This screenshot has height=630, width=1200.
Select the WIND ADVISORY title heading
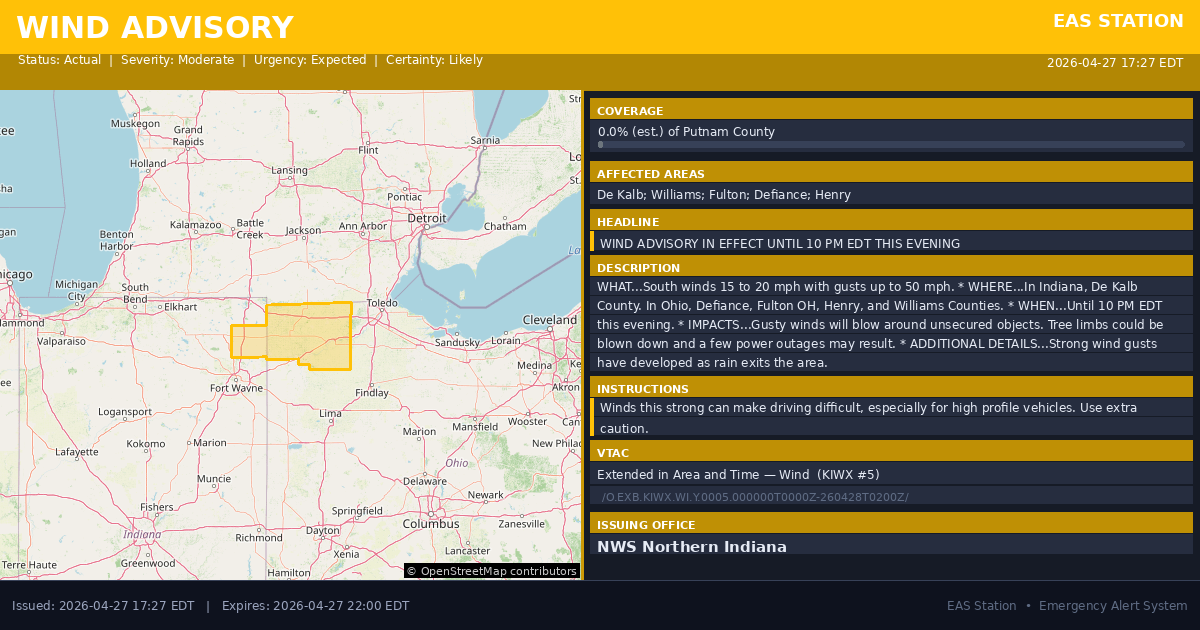[155, 28]
